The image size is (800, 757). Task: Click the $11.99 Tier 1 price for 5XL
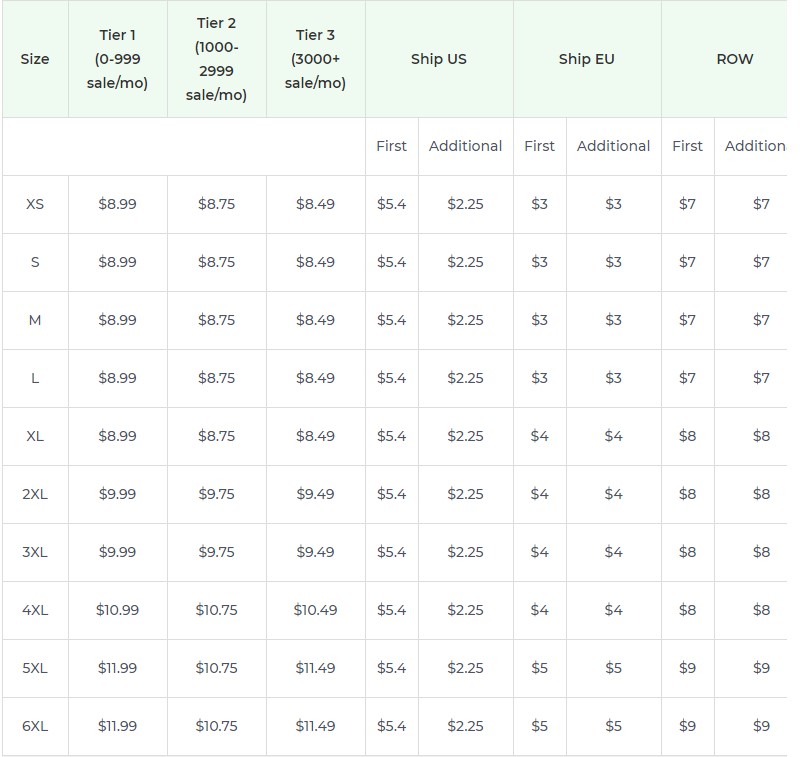(117, 669)
